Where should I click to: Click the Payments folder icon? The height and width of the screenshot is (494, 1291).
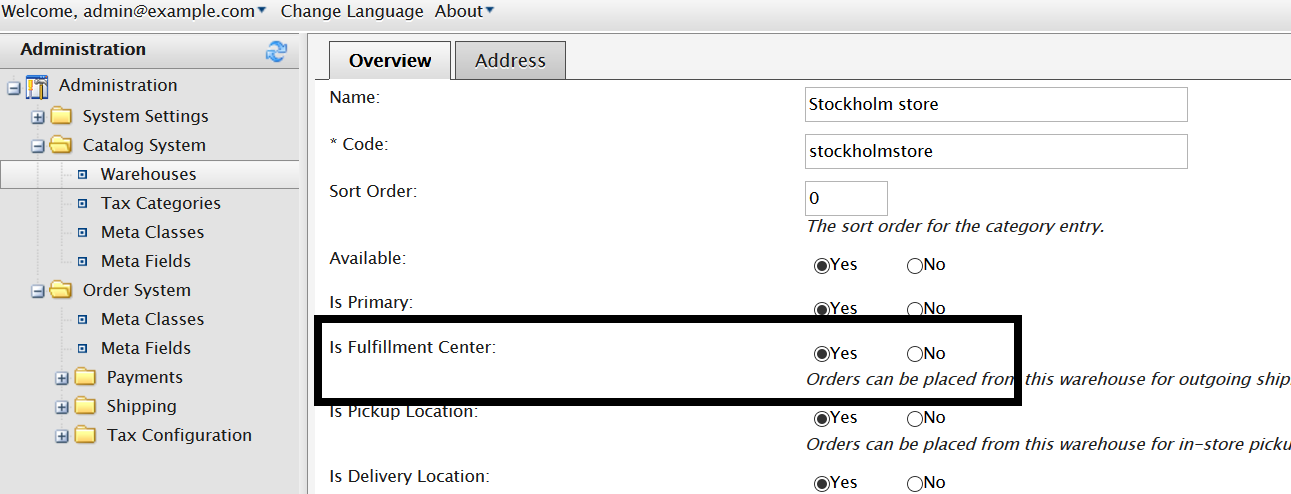[86, 377]
